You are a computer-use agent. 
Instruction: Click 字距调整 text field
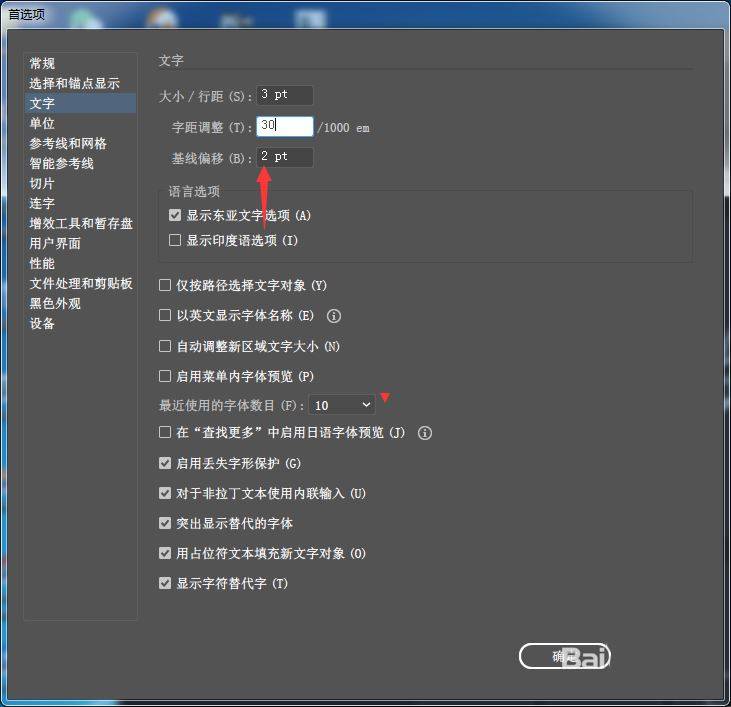click(x=284, y=127)
